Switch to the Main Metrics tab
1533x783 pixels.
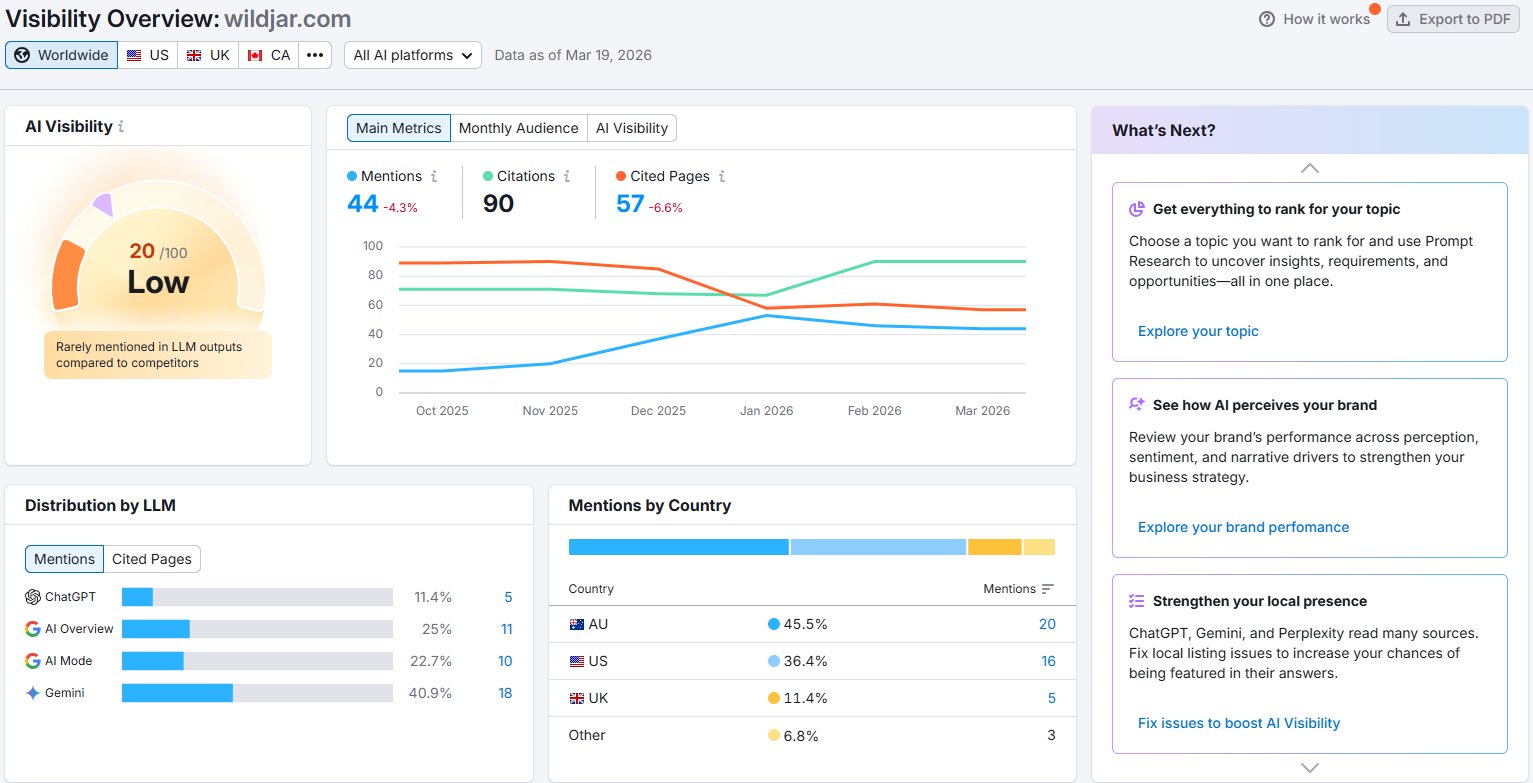pyautogui.click(x=399, y=128)
